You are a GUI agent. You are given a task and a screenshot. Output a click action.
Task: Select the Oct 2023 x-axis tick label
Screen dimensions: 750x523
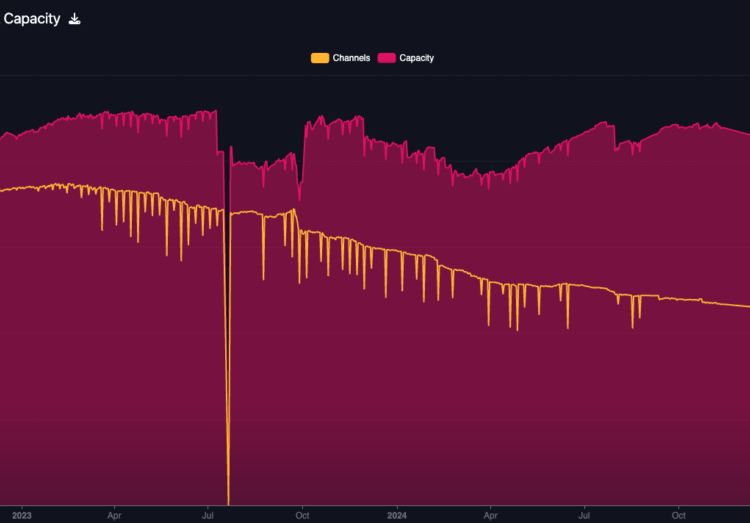(301, 516)
